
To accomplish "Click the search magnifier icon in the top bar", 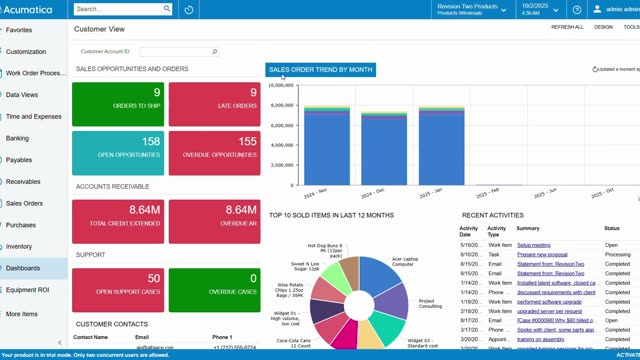I will point(167,9).
